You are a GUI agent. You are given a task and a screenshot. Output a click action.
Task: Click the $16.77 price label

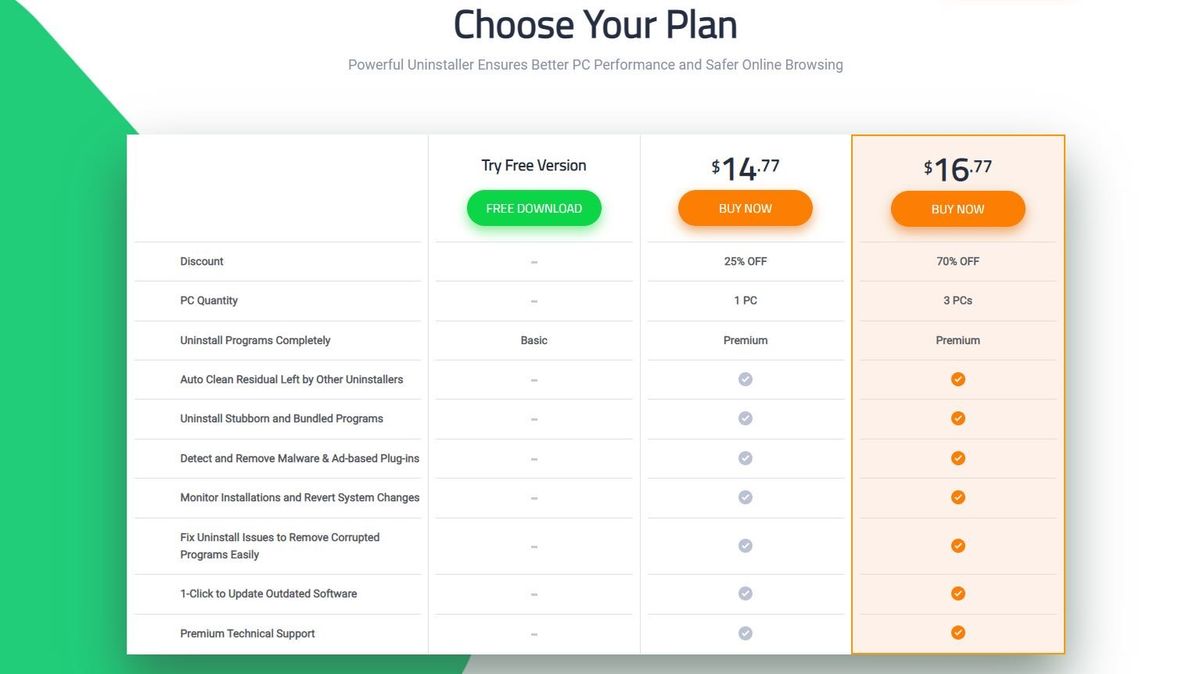pyautogui.click(x=958, y=169)
